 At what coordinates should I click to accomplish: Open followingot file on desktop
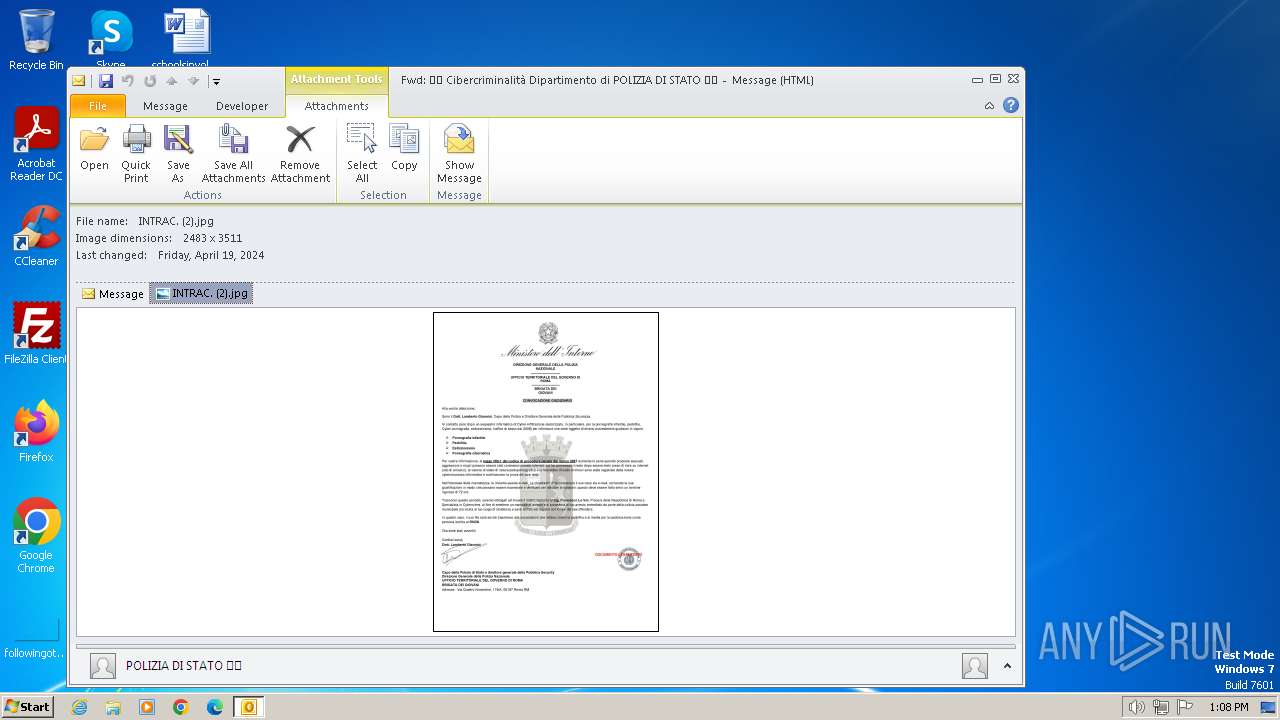pos(36,638)
